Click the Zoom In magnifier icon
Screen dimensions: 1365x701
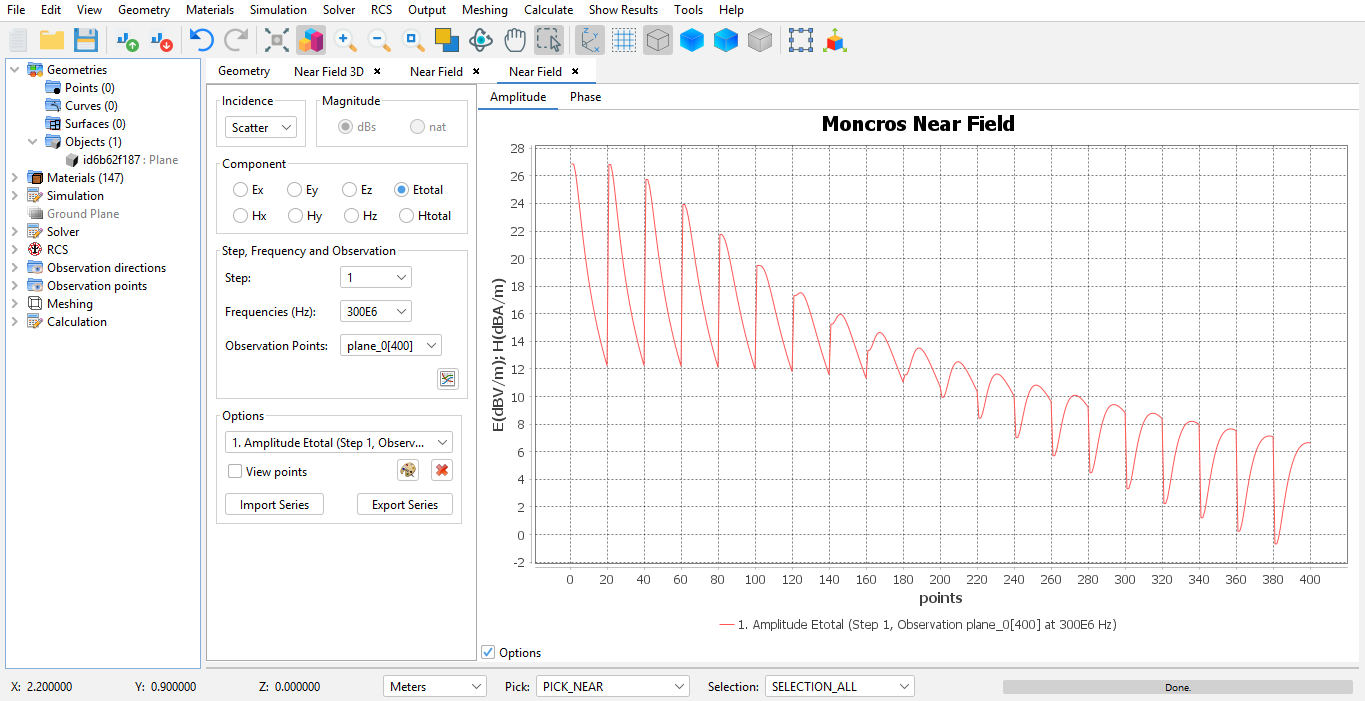coord(346,40)
